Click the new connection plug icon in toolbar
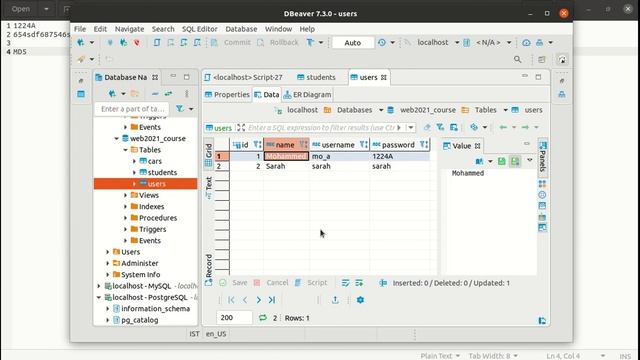 point(81,42)
